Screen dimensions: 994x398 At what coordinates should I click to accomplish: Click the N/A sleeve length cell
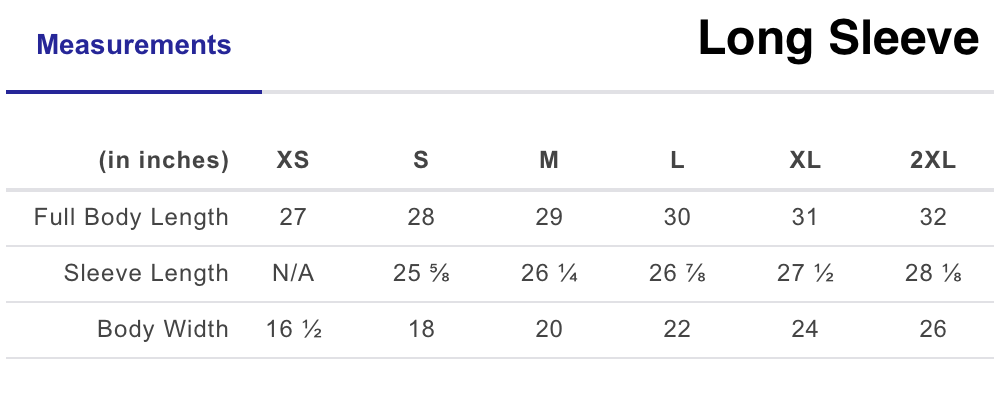[x=293, y=273]
